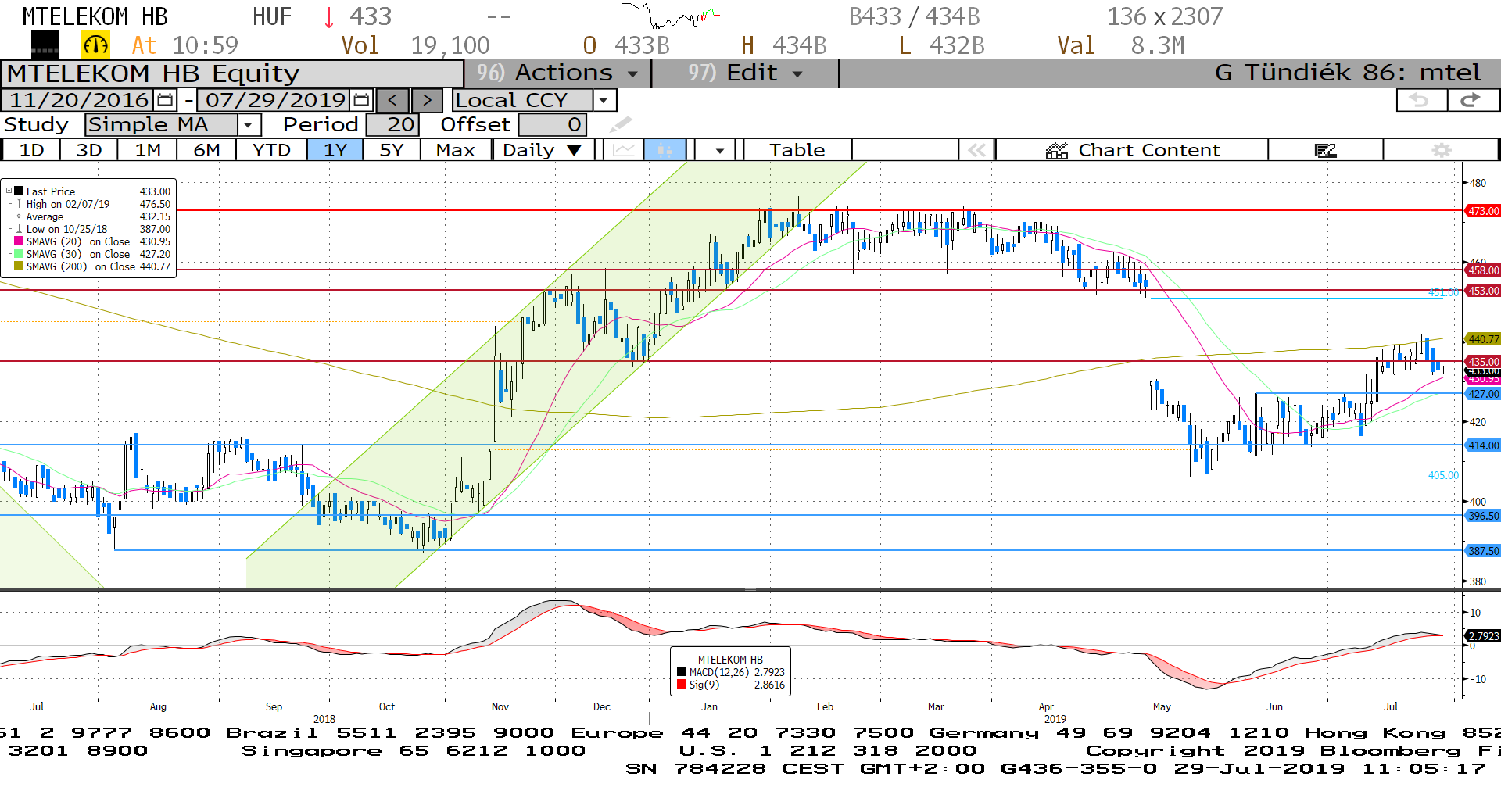The height and width of the screenshot is (812, 1501).
Task: Click the 440.77 olive moving average label
Action: pos(1482,339)
